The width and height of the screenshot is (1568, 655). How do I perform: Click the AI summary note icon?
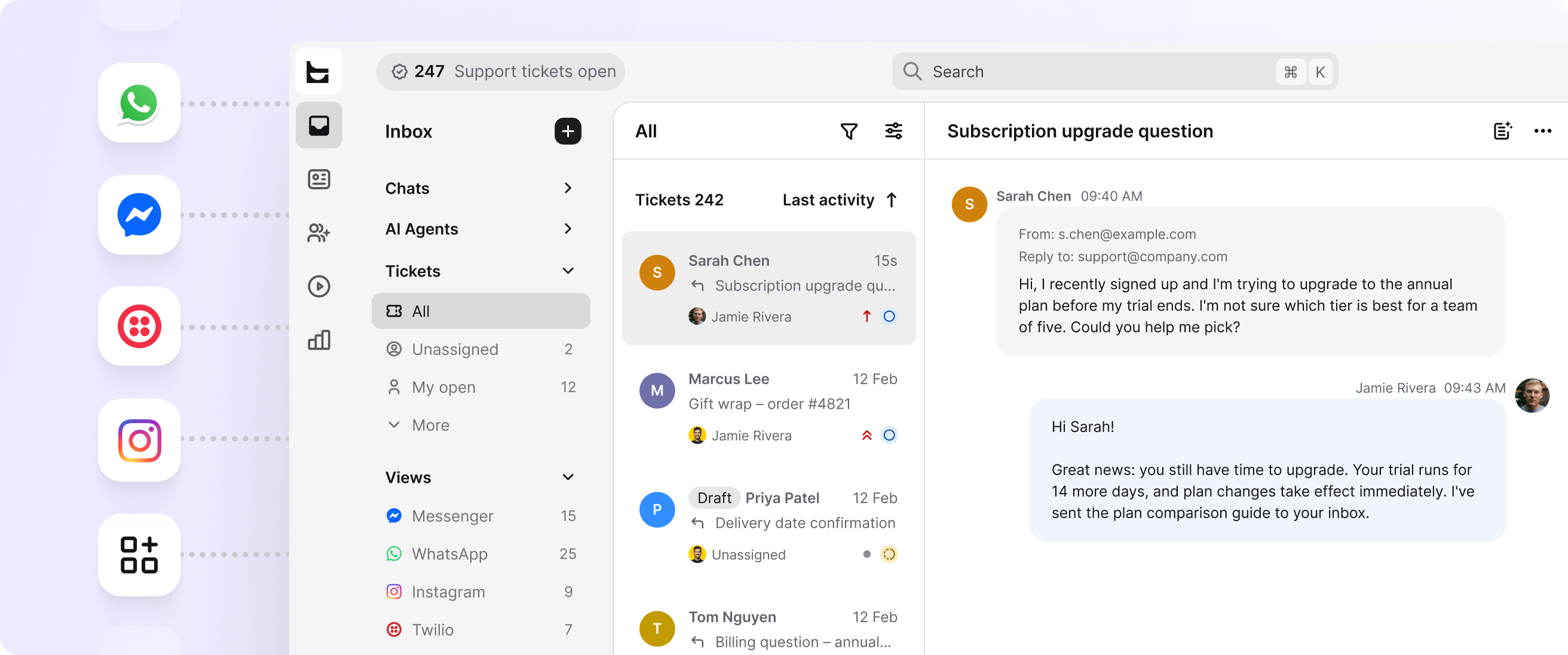pos(1502,131)
